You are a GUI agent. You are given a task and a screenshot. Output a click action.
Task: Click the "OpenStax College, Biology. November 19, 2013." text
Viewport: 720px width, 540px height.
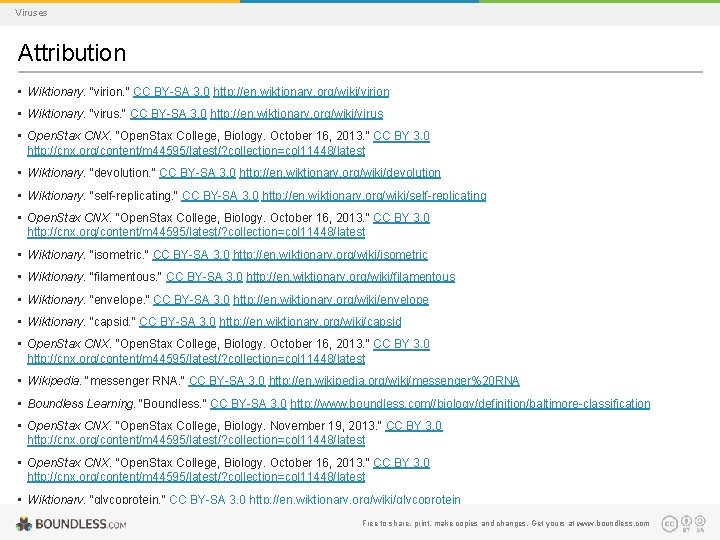[248, 426]
